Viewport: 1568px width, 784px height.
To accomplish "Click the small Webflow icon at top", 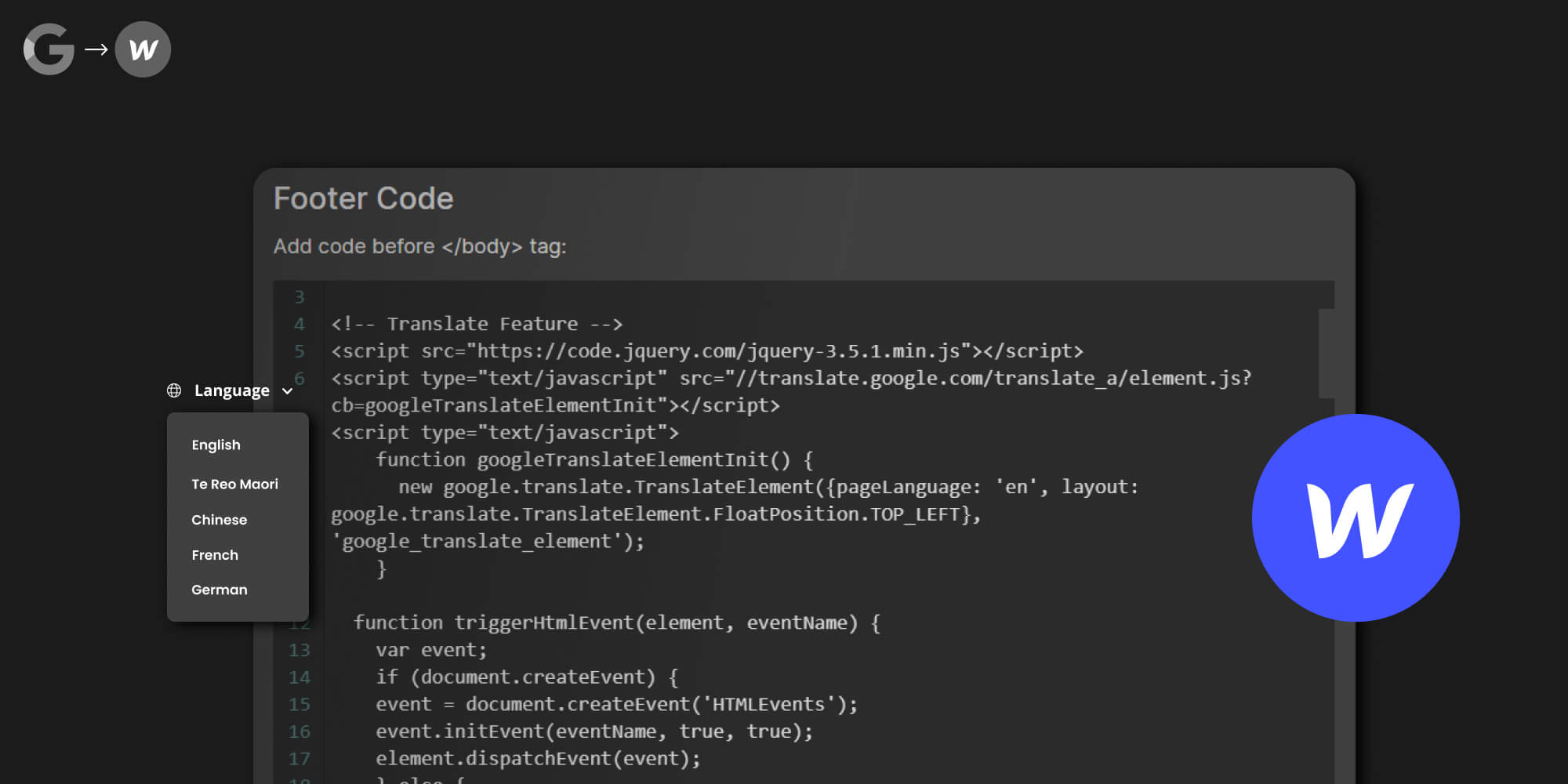I will click(143, 49).
